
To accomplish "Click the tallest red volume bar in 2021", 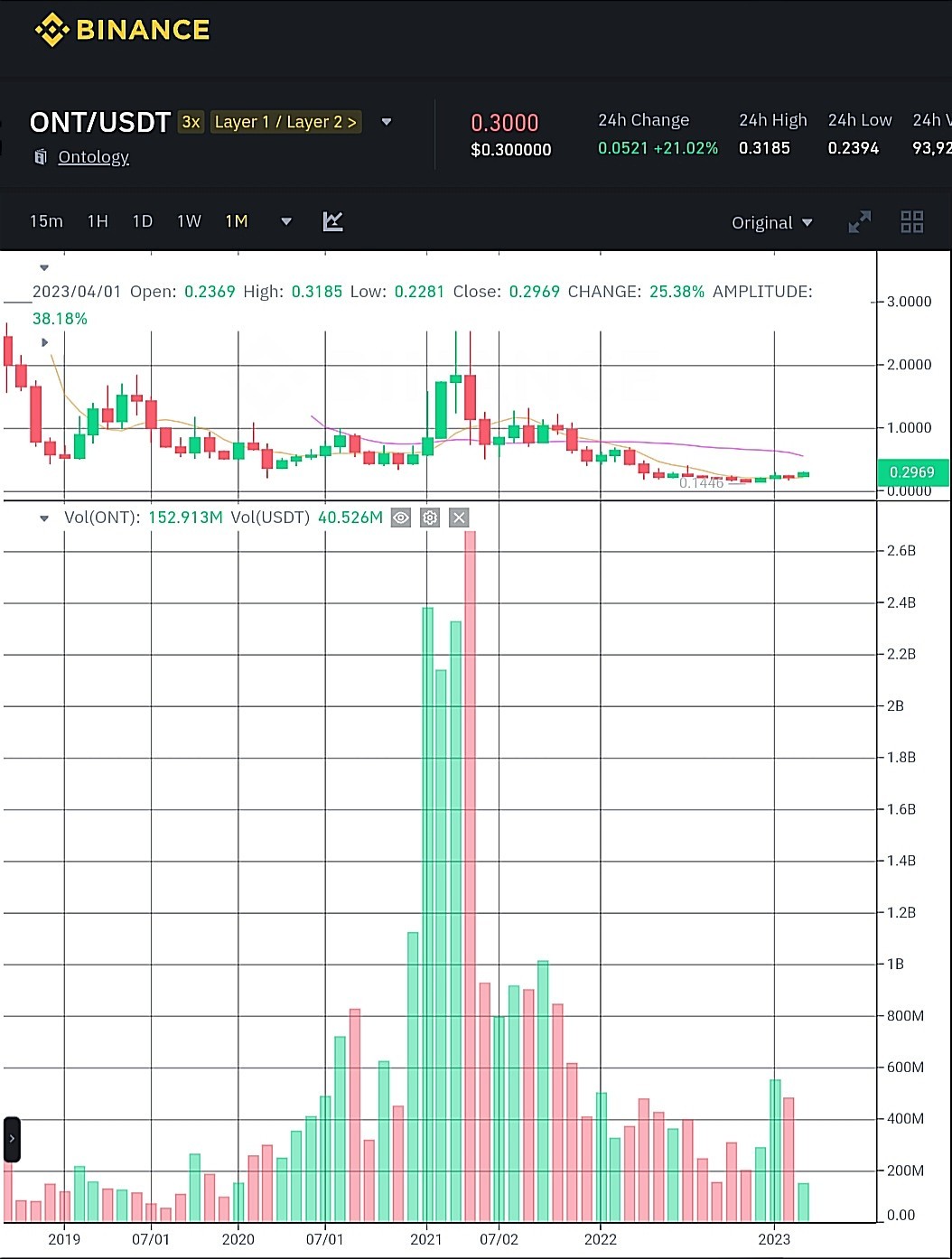I will (x=470, y=876).
